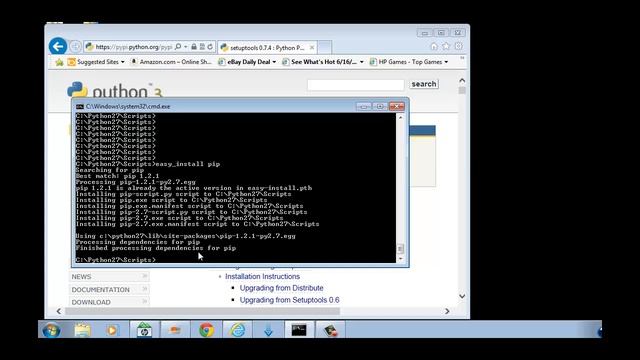
Task: Open the NEWS sidebar menu item
Action: click(109, 277)
